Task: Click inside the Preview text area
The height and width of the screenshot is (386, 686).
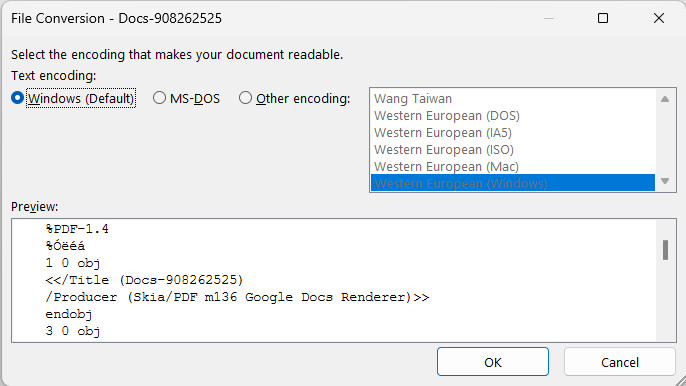Action: [333, 280]
